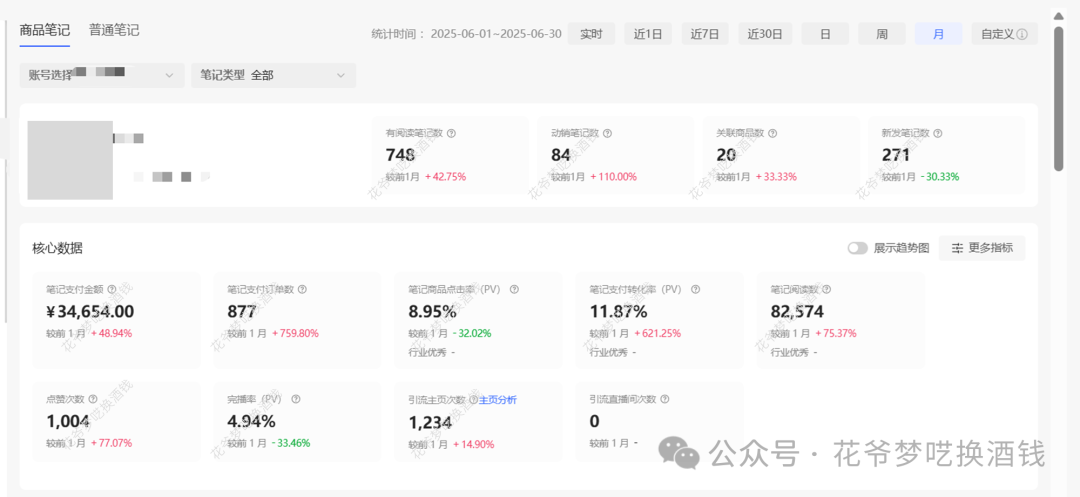The image size is (1080, 497).
Task: Click the 笔记支付金额 ¥34,654.00 value
Action: tap(90, 312)
